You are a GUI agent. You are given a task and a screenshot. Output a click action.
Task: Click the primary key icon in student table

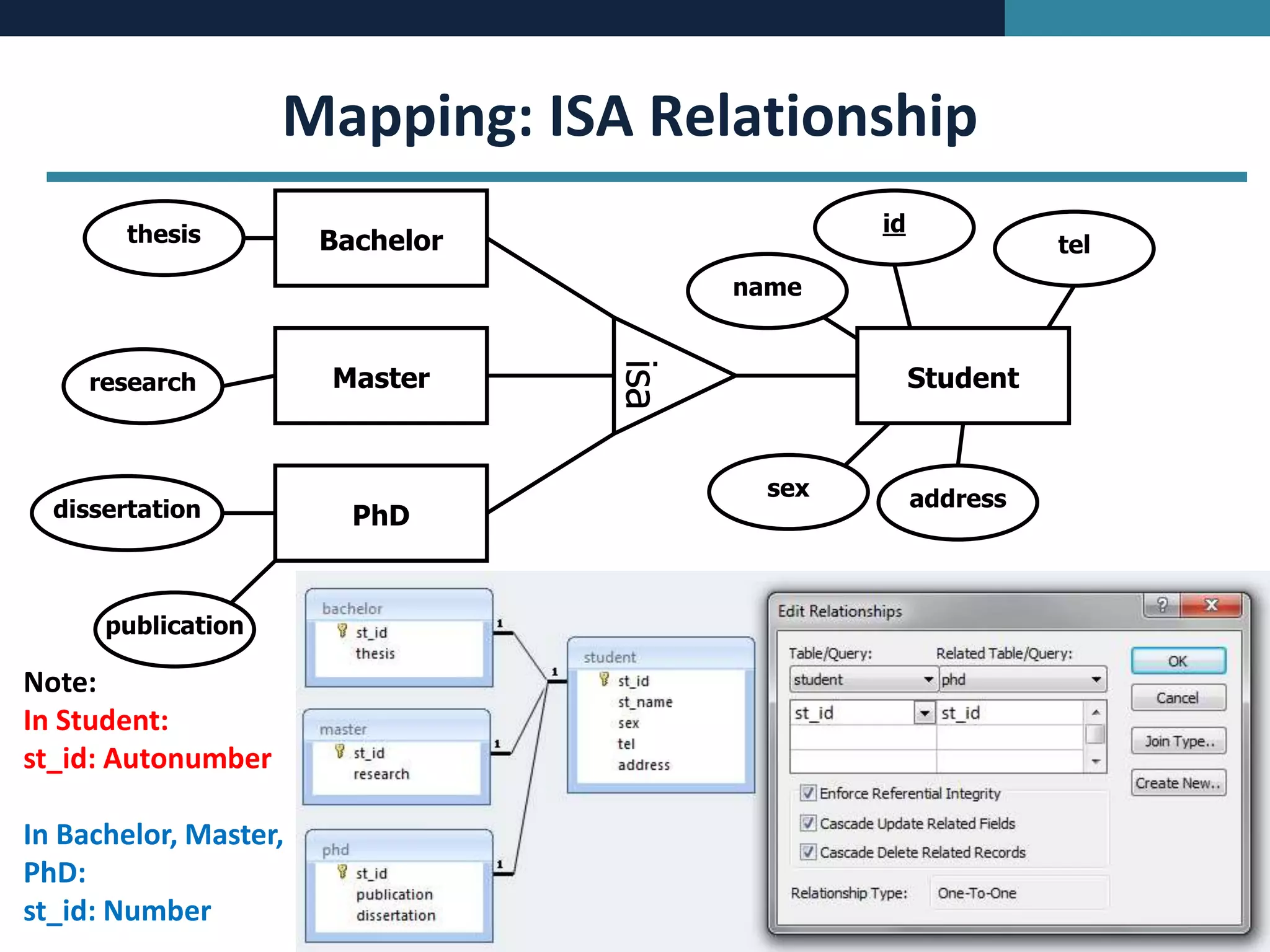click(x=605, y=679)
